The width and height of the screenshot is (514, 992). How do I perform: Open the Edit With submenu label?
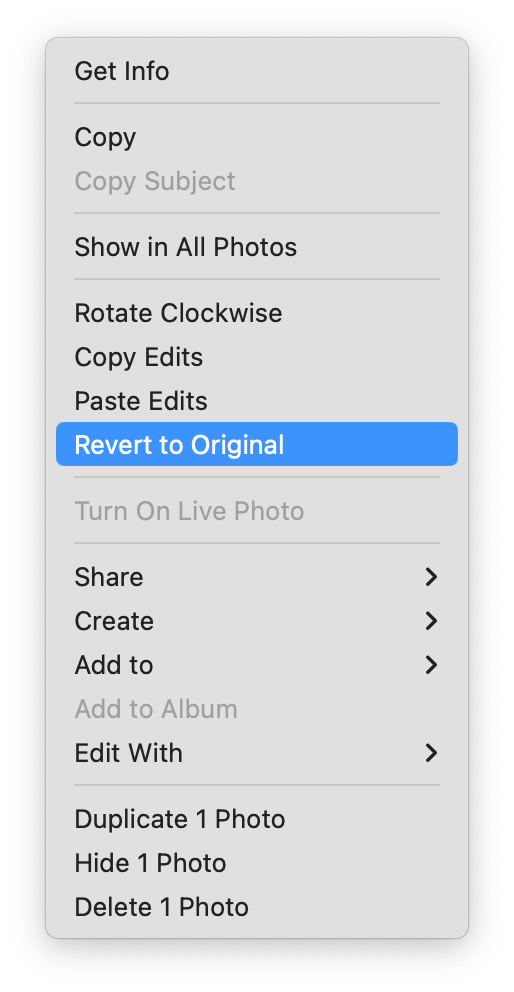pyautogui.click(x=128, y=753)
